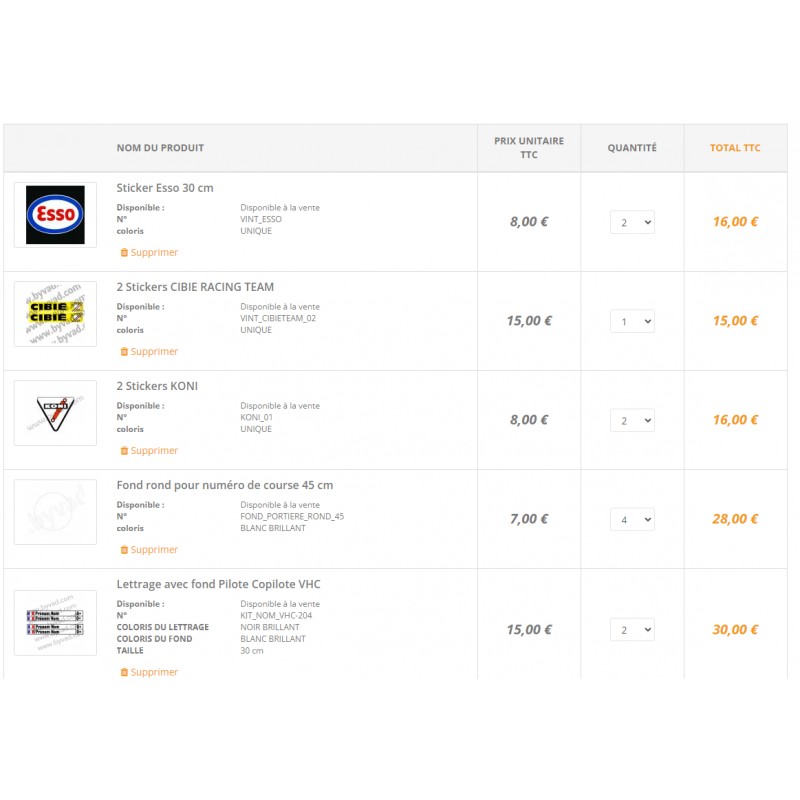
Task: Click trash icon for 2 Stickers KONI
Action: (124, 451)
